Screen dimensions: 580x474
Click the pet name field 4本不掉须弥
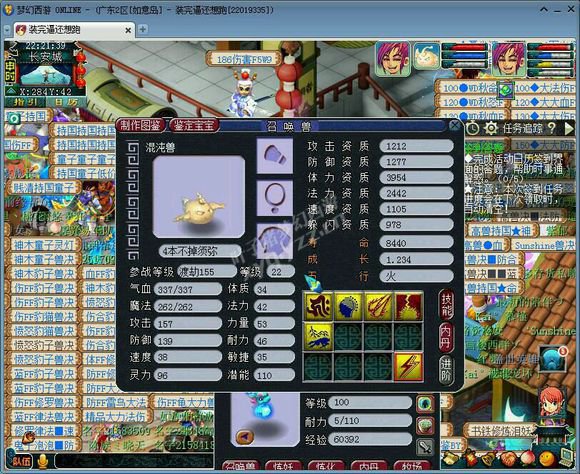coord(200,251)
